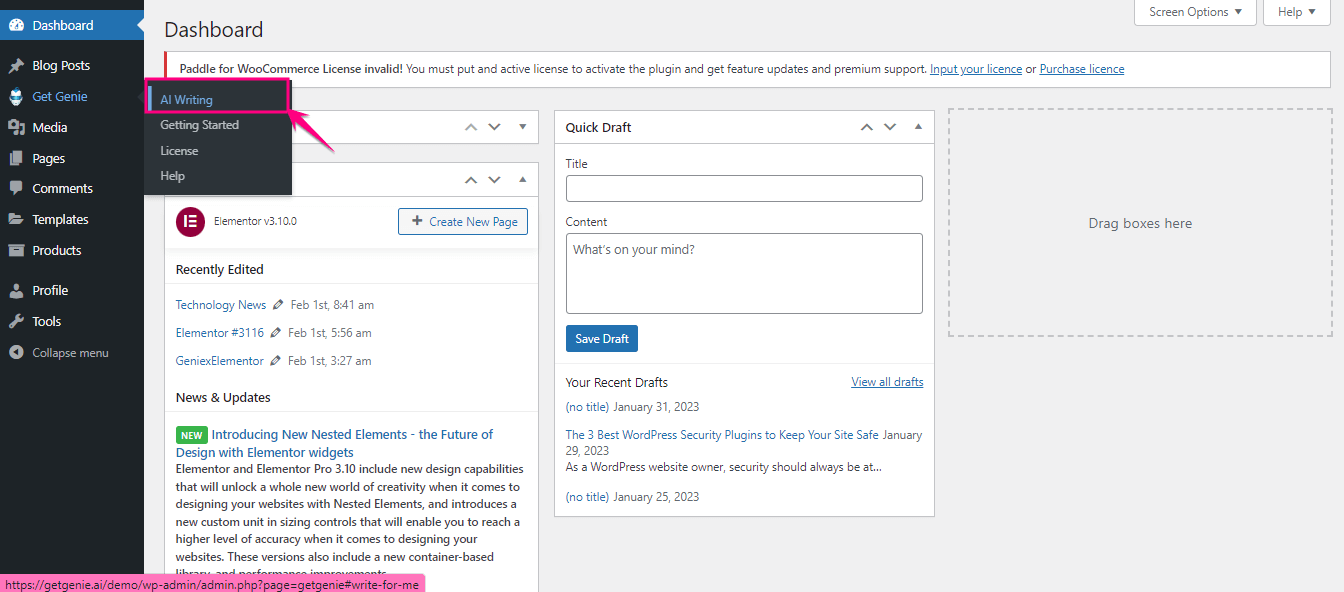Move the first collapsed widget up
This screenshot has height=592, width=1344.
(471, 127)
